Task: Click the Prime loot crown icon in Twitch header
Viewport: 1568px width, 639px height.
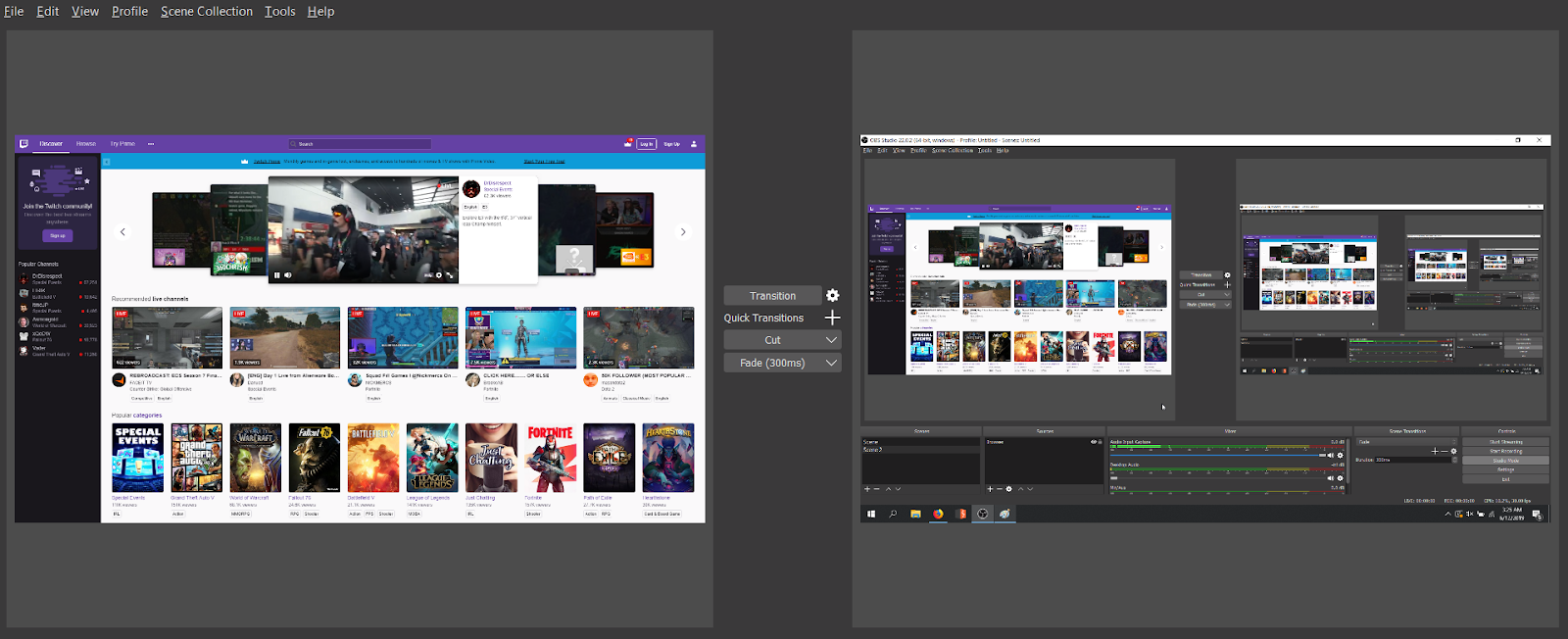Action: (627, 143)
